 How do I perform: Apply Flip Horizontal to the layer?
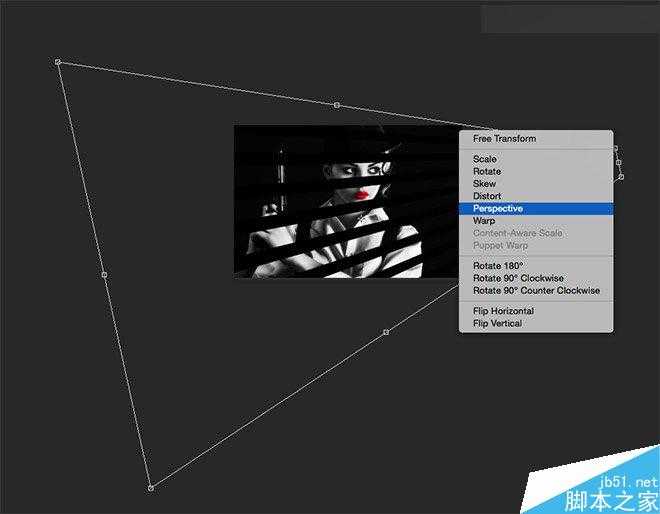503,311
